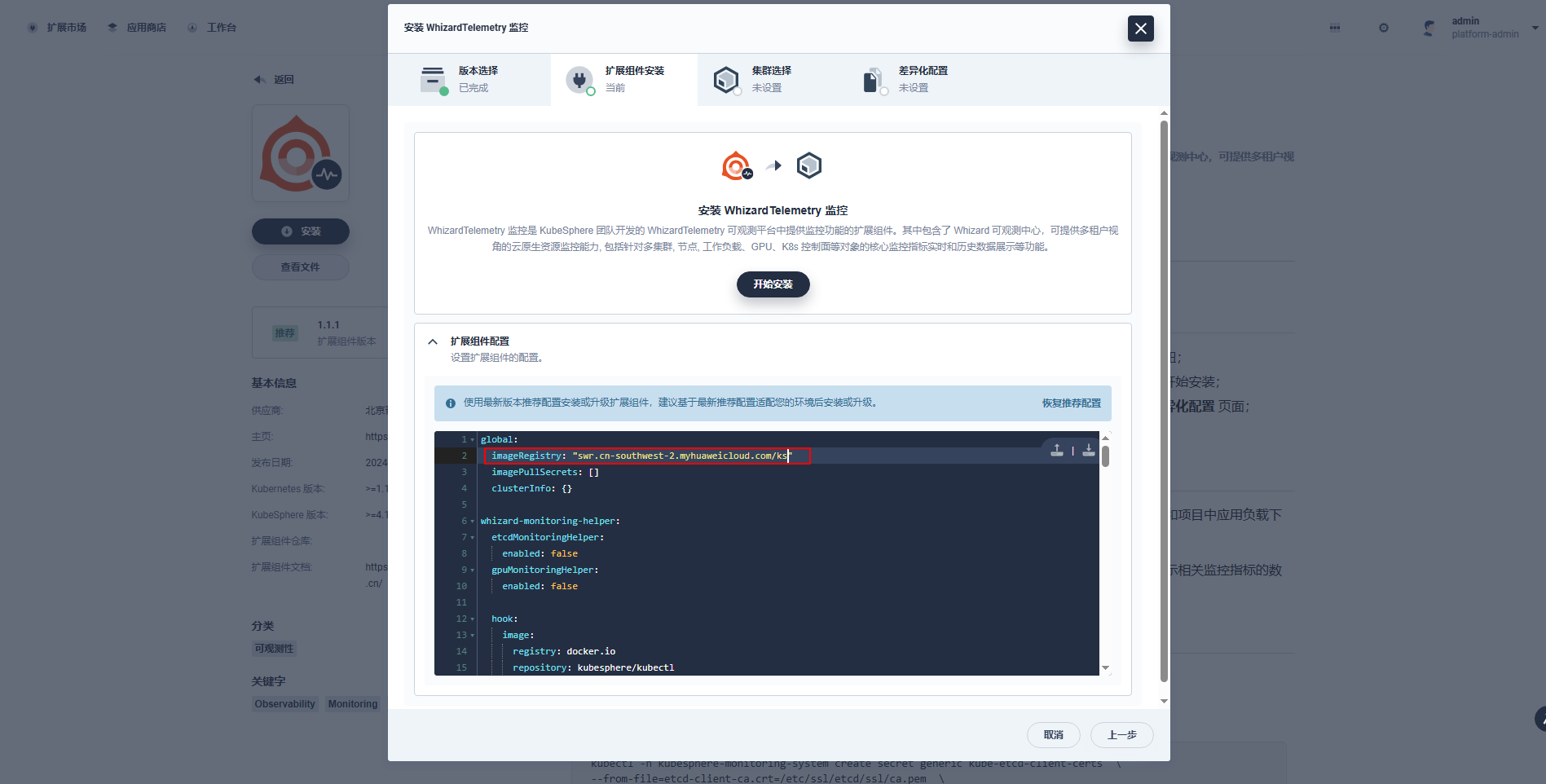Click the back arrow icon beside 返回
This screenshot has width=1546, height=784.
point(259,80)
